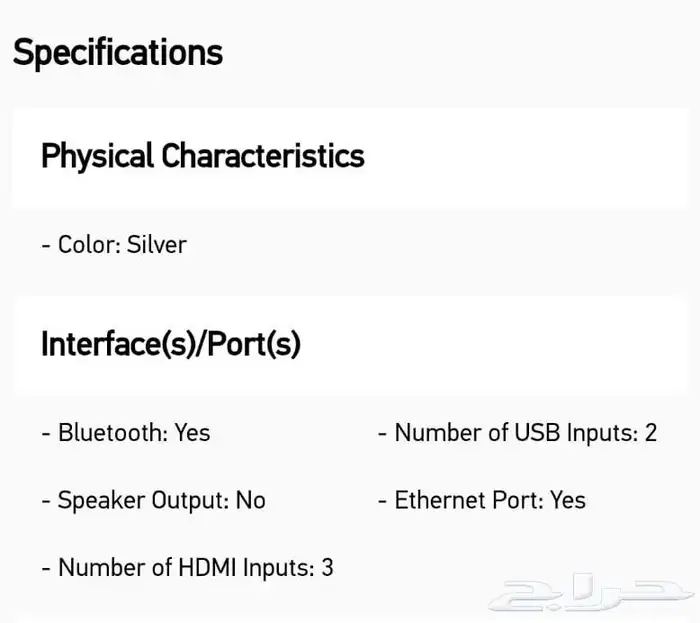Click the word HDMI in specs

tap(207, 568)
